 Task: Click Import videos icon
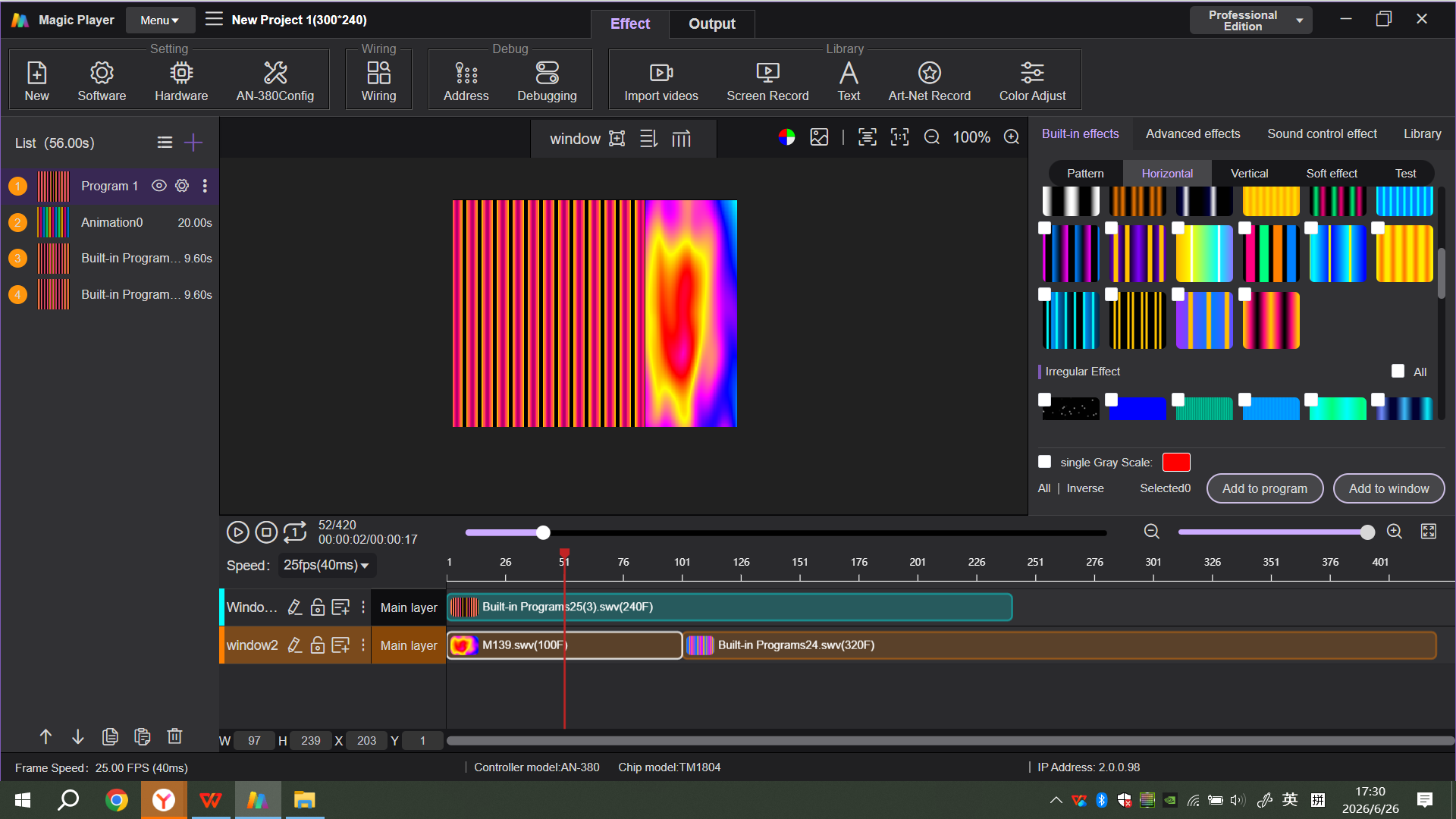(x=661, y=73)
